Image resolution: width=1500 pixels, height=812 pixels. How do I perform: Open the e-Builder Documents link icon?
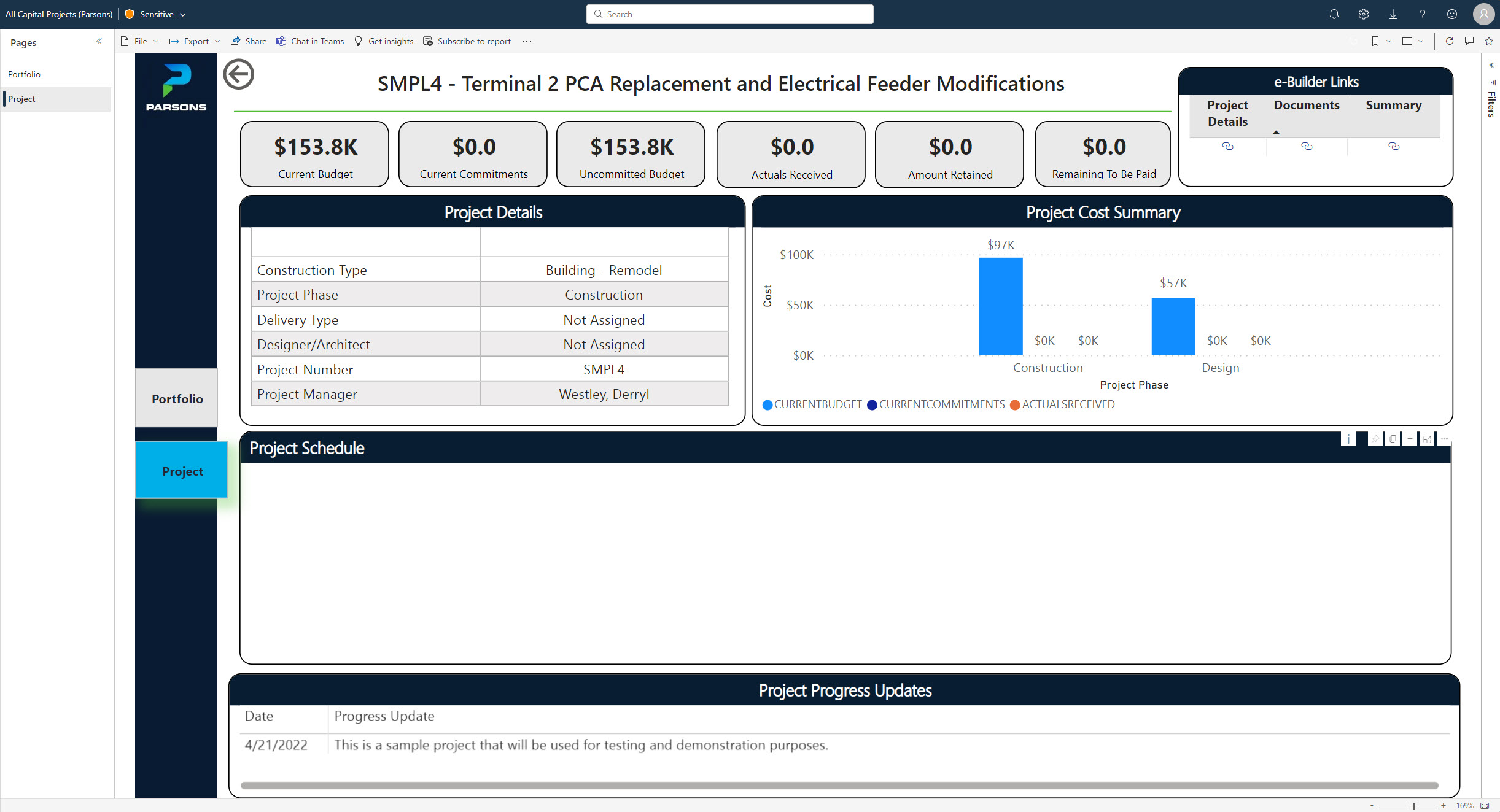[x=1307, y=146]
